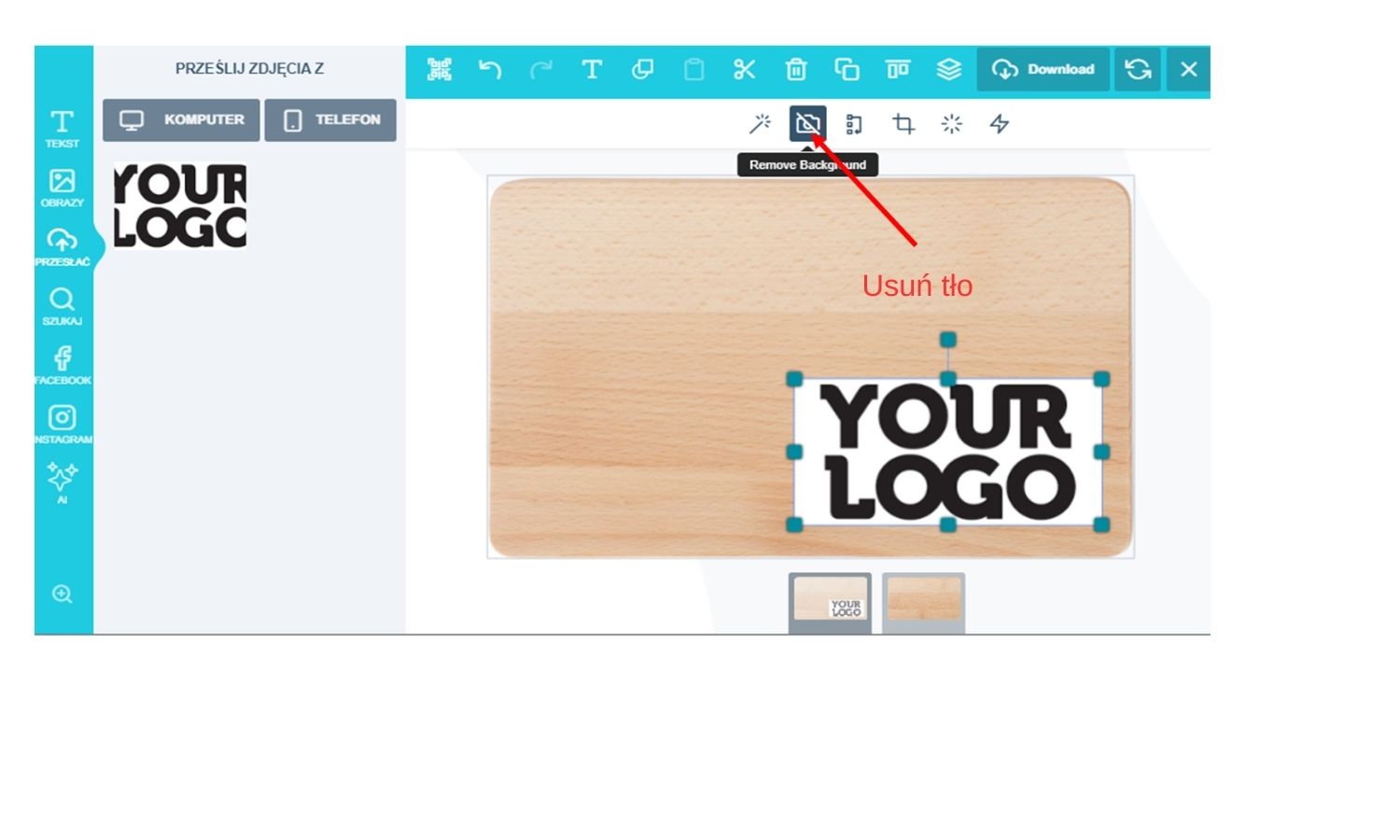Select the blank wooden board thumbnail
This screenshot has height=840, width=1400.
point(923,599)
